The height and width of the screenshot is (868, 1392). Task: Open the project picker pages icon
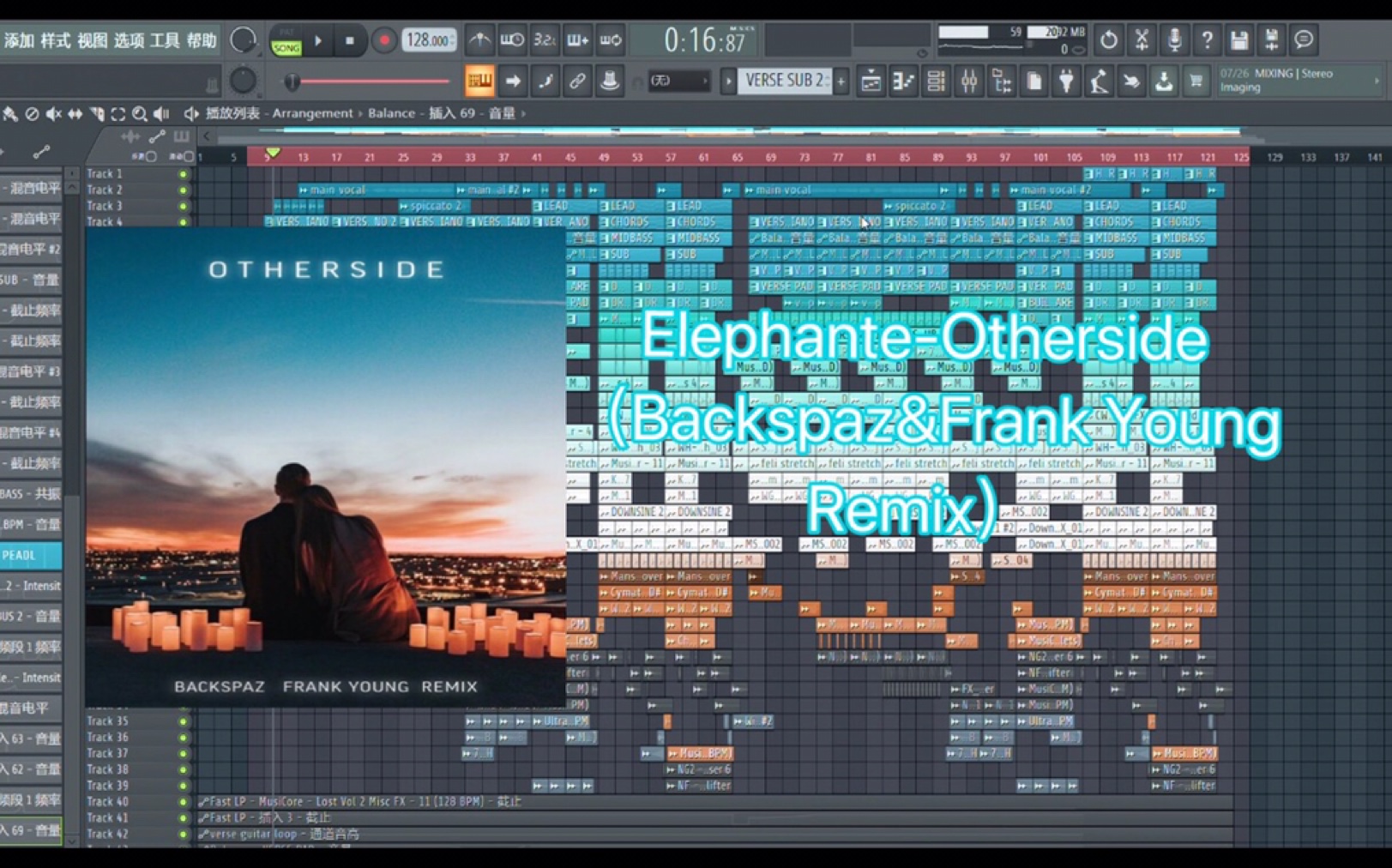pyautogui.click(x=1034, y=81)
